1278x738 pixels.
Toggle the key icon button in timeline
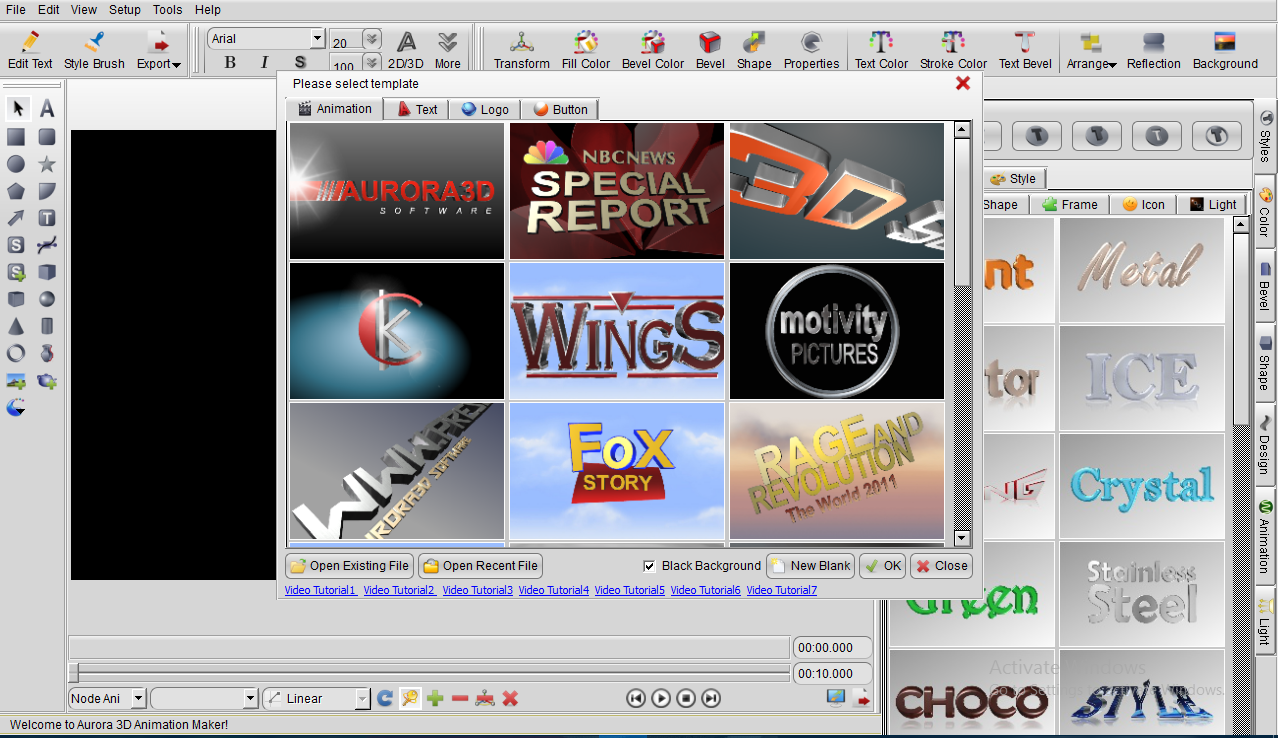click(410, 698)
